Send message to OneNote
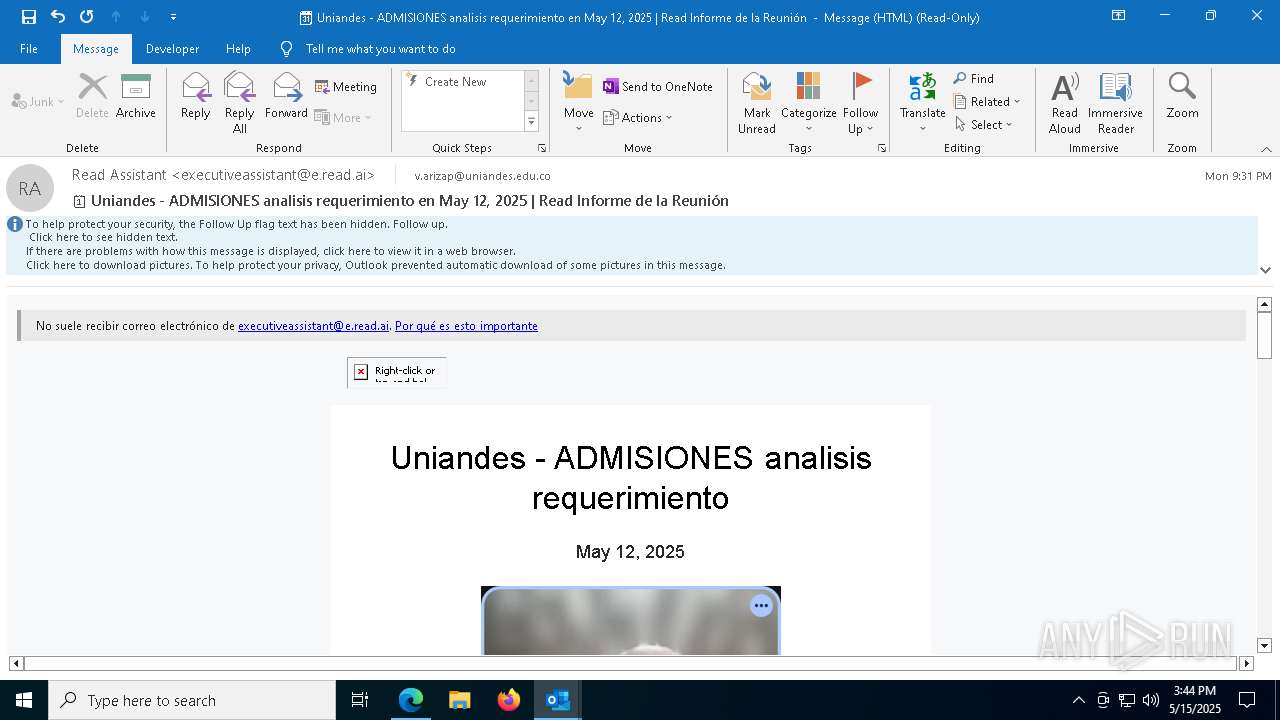This screenshot has width=1280, height=720. coord(658,87)
